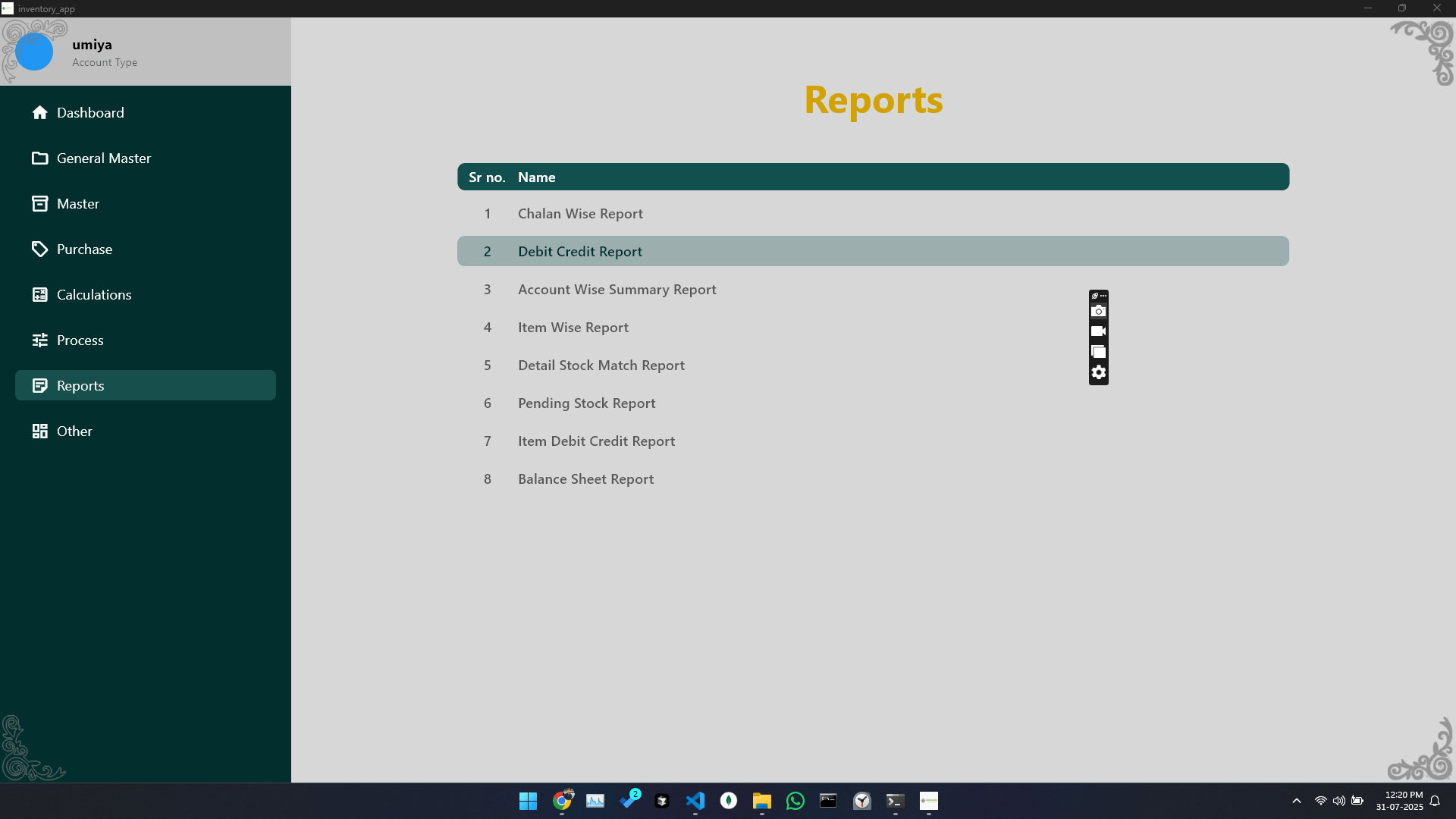The width and height of the screenshot is (1456, 819).
Task: Click the Purchase tag icon
Action: pyautogui.click(x=39, y=249)
